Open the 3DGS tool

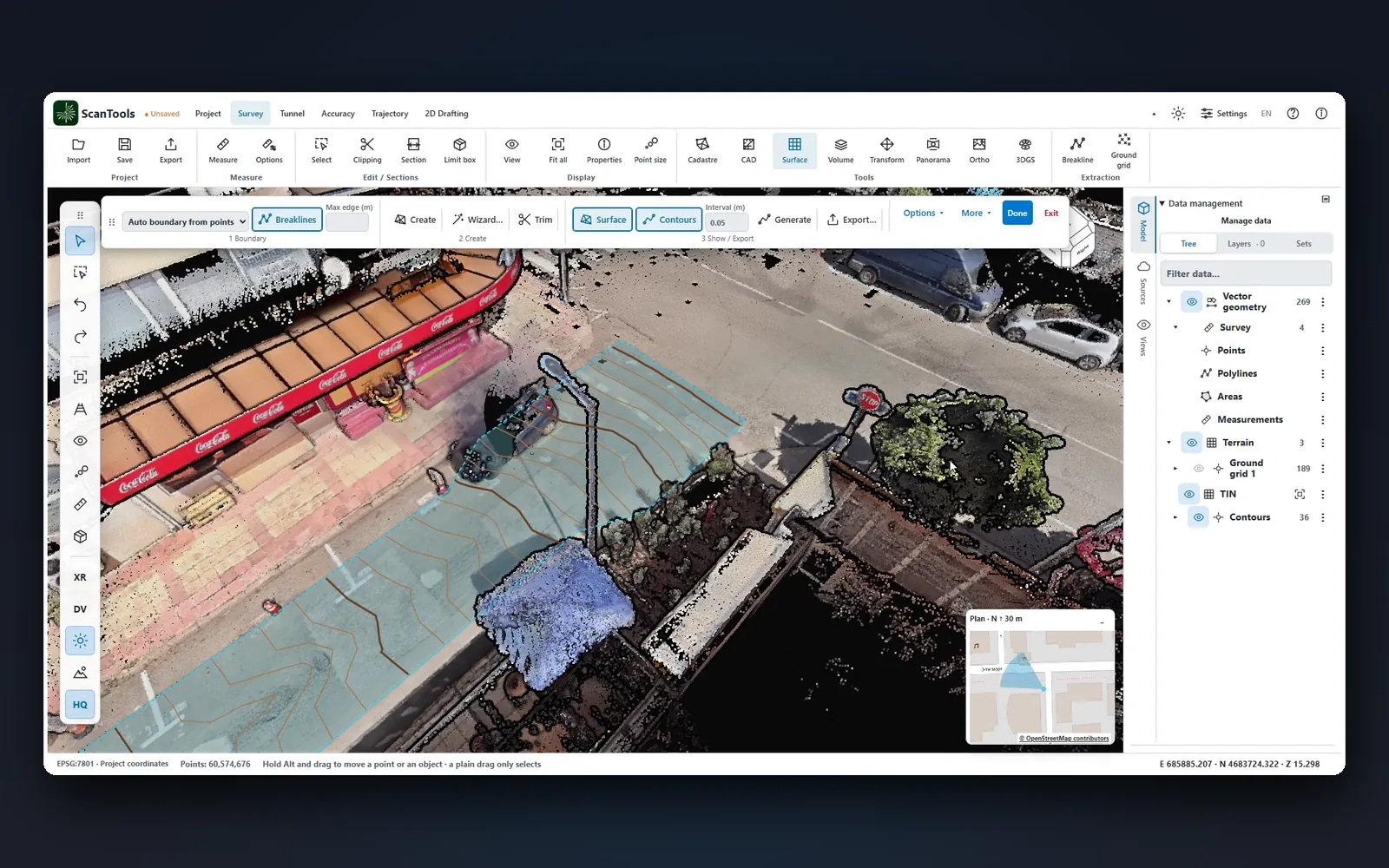click(1025, 150)
